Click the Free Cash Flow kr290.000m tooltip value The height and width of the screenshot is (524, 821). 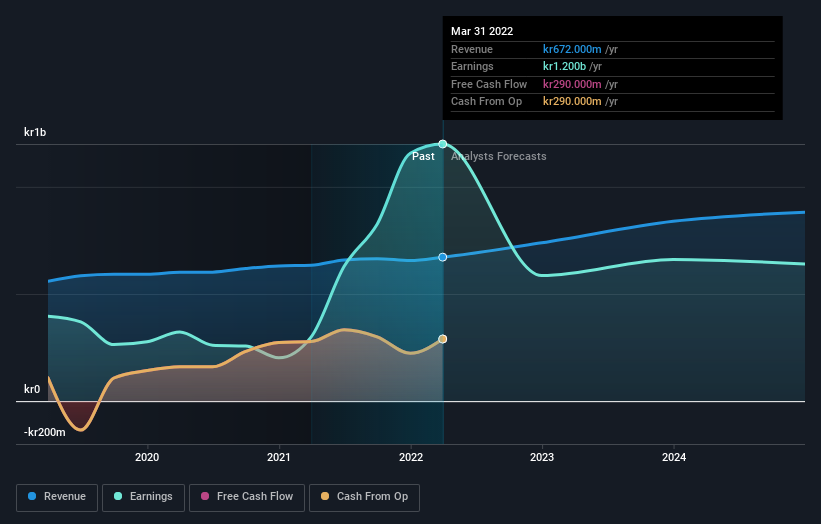click(572, 84)
